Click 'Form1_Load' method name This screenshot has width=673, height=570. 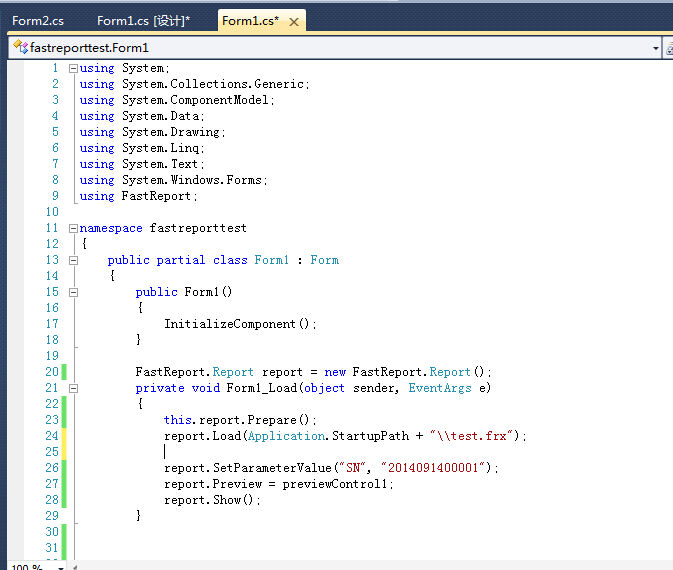262,388
